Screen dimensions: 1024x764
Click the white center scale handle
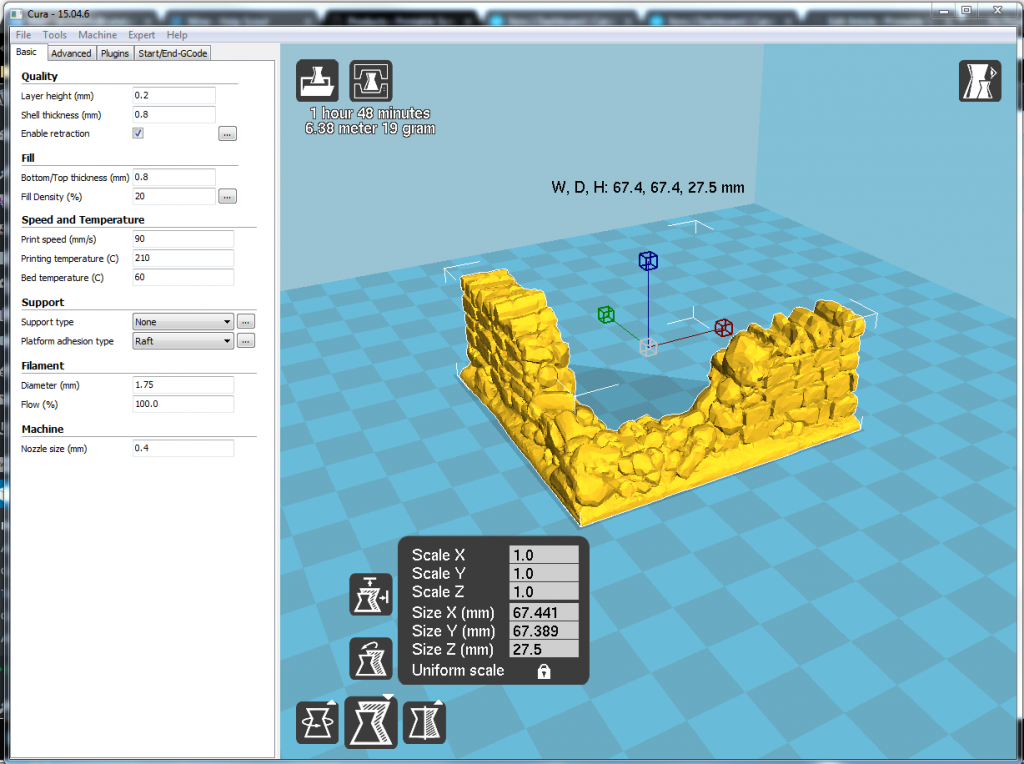tap(648, 347)
